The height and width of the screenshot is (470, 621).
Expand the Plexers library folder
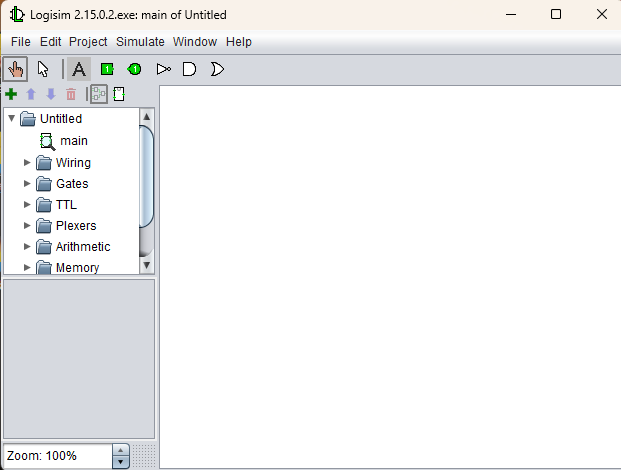tap(27, 225)
